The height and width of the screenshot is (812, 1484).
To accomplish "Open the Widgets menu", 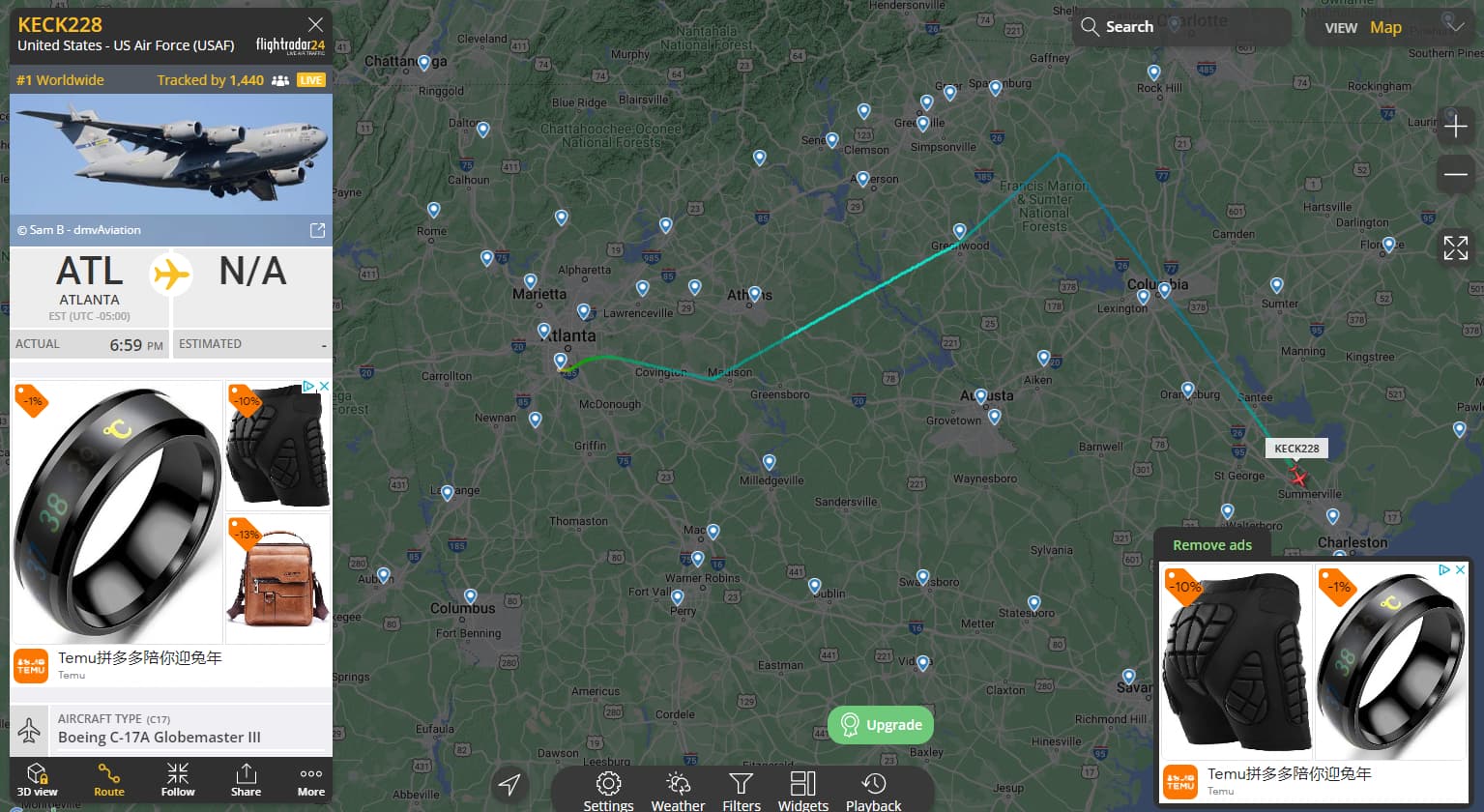I will [x=803, y=791].
